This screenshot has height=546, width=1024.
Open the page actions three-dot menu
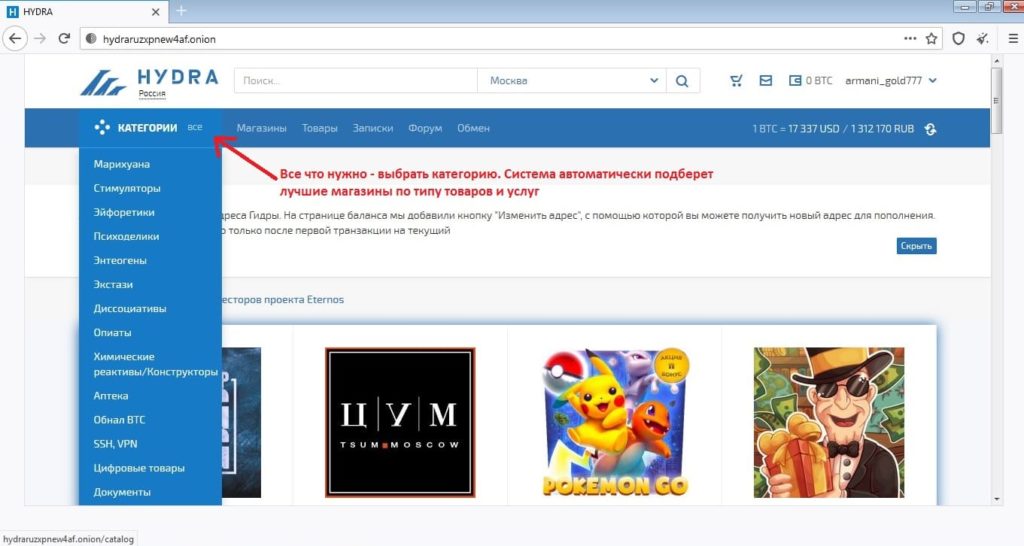click(x=909, y=39)
